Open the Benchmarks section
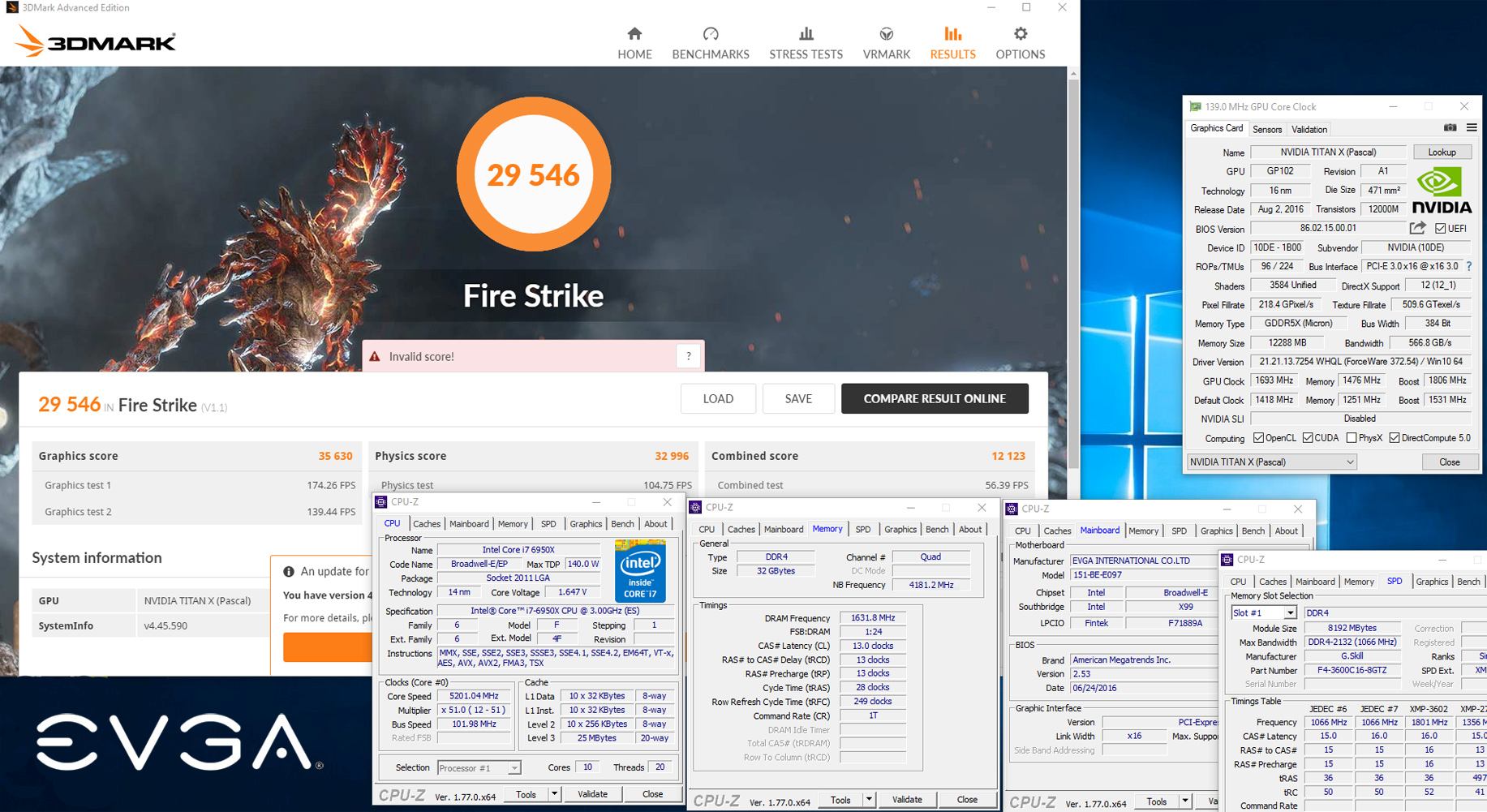This screenshot has width=1487, height=812. pyautogui.click(x=711, y=43)
